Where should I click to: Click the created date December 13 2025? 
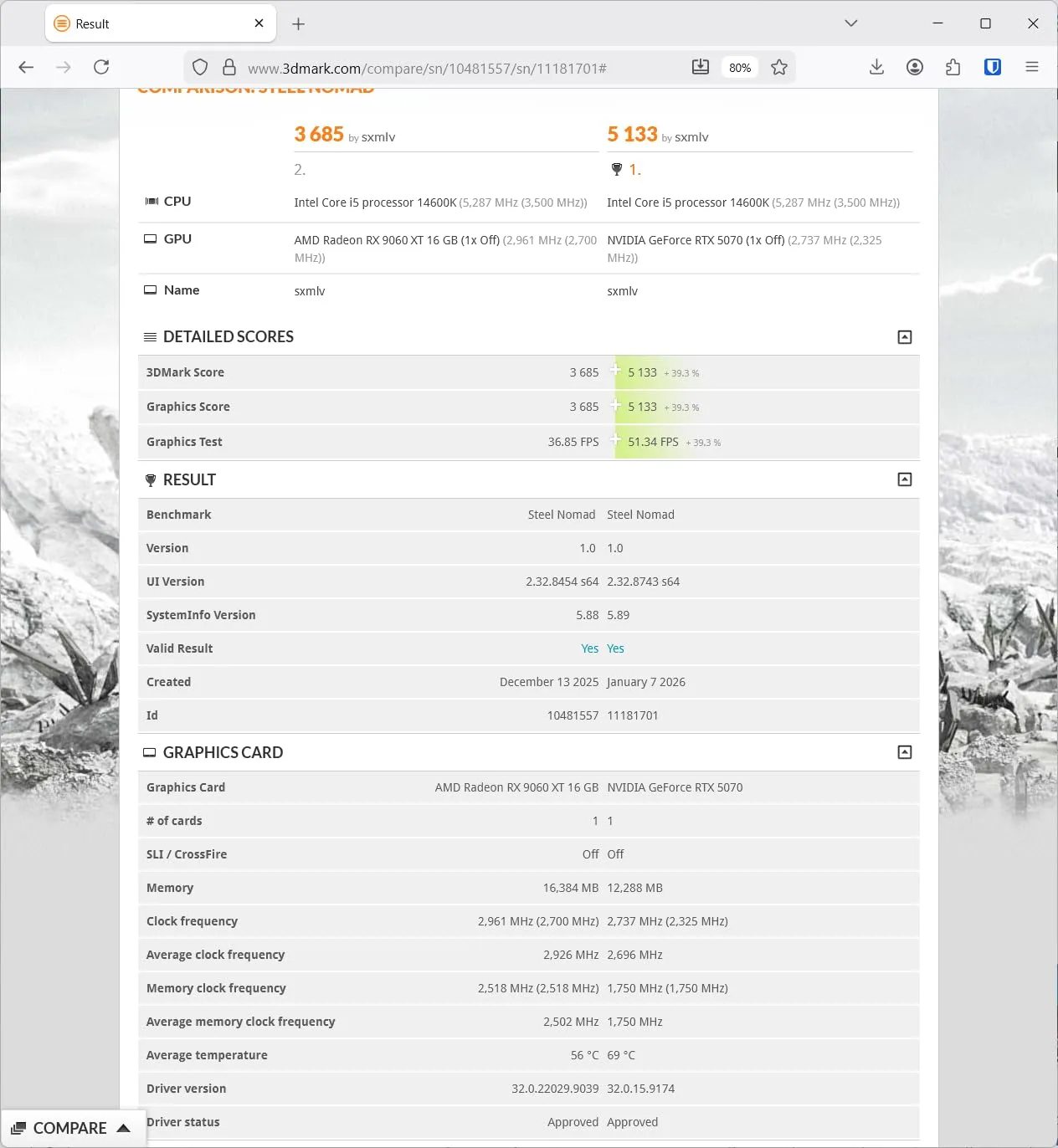click(549, 682)
